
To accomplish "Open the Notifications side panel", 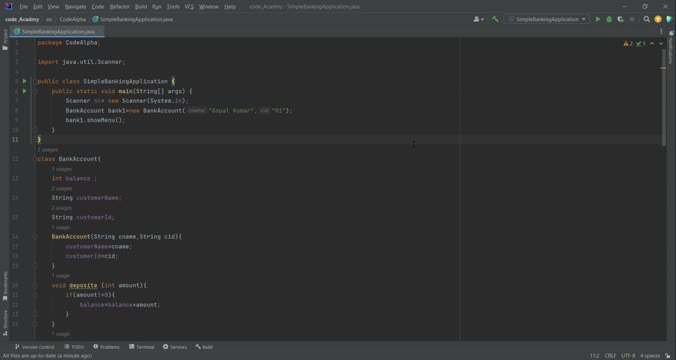I will [x=671, y=47].
